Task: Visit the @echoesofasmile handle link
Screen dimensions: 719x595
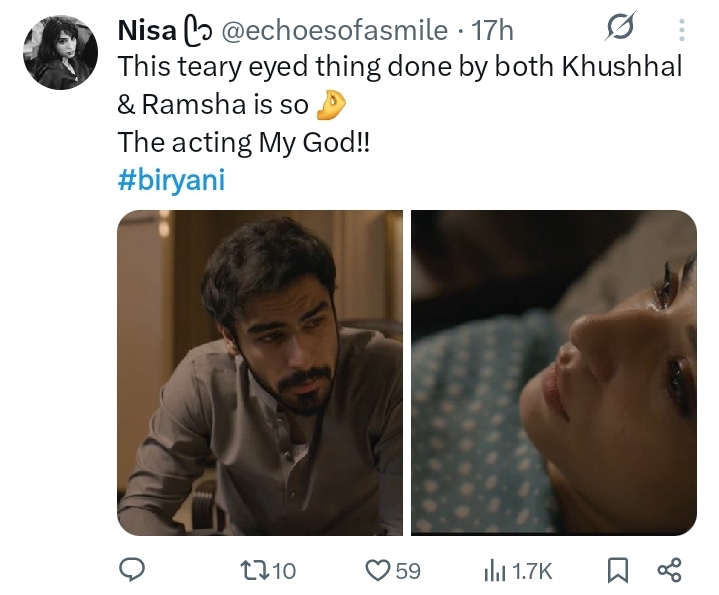Action: [333, 31]
